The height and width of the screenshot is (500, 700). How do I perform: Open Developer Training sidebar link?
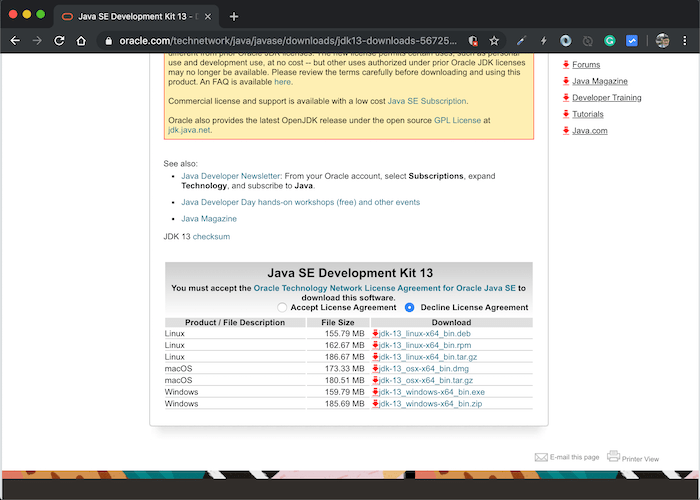coord(607,98)
